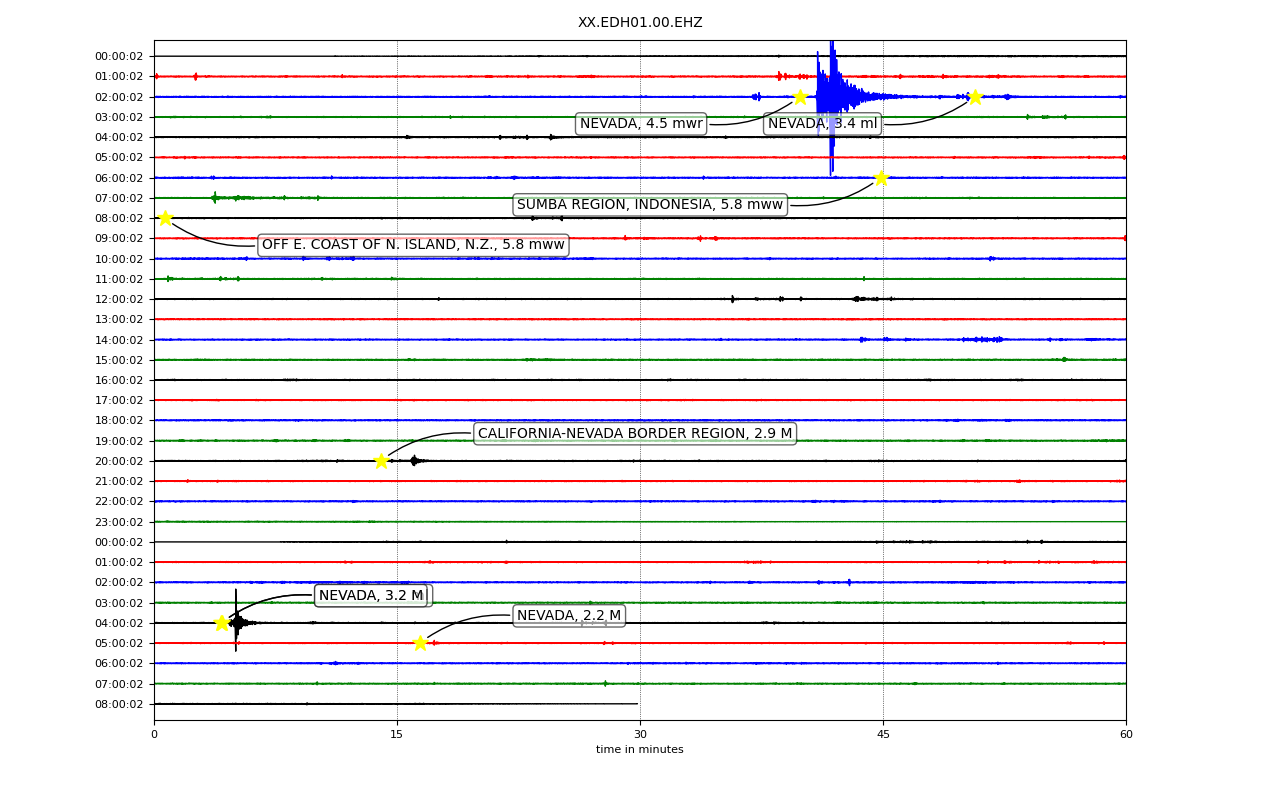Click the Sumba Region Indonesia event star
Image resolution: width=1280 pixels, height=800 pixels.
881,178
